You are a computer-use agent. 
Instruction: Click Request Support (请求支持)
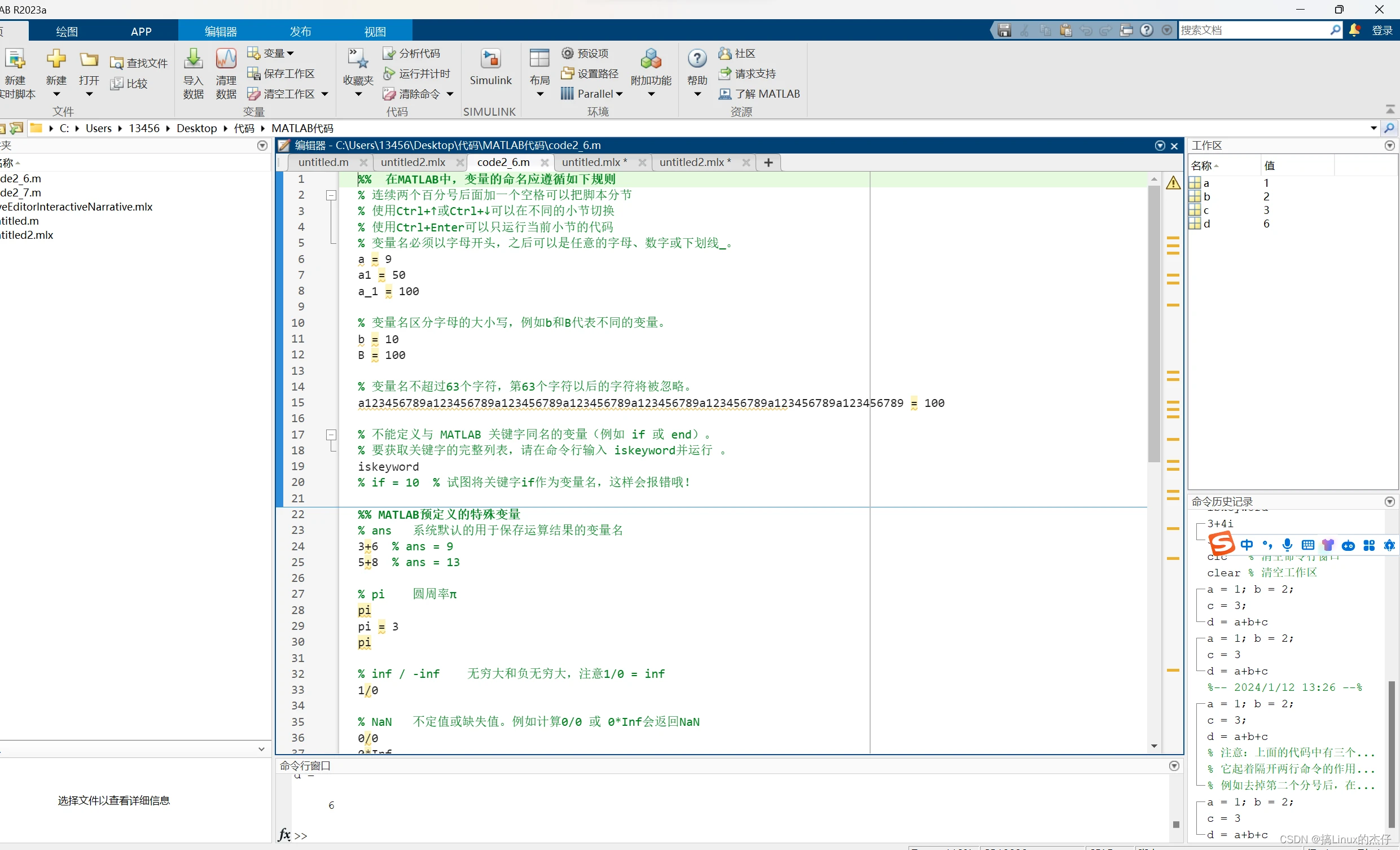(747, 73)
